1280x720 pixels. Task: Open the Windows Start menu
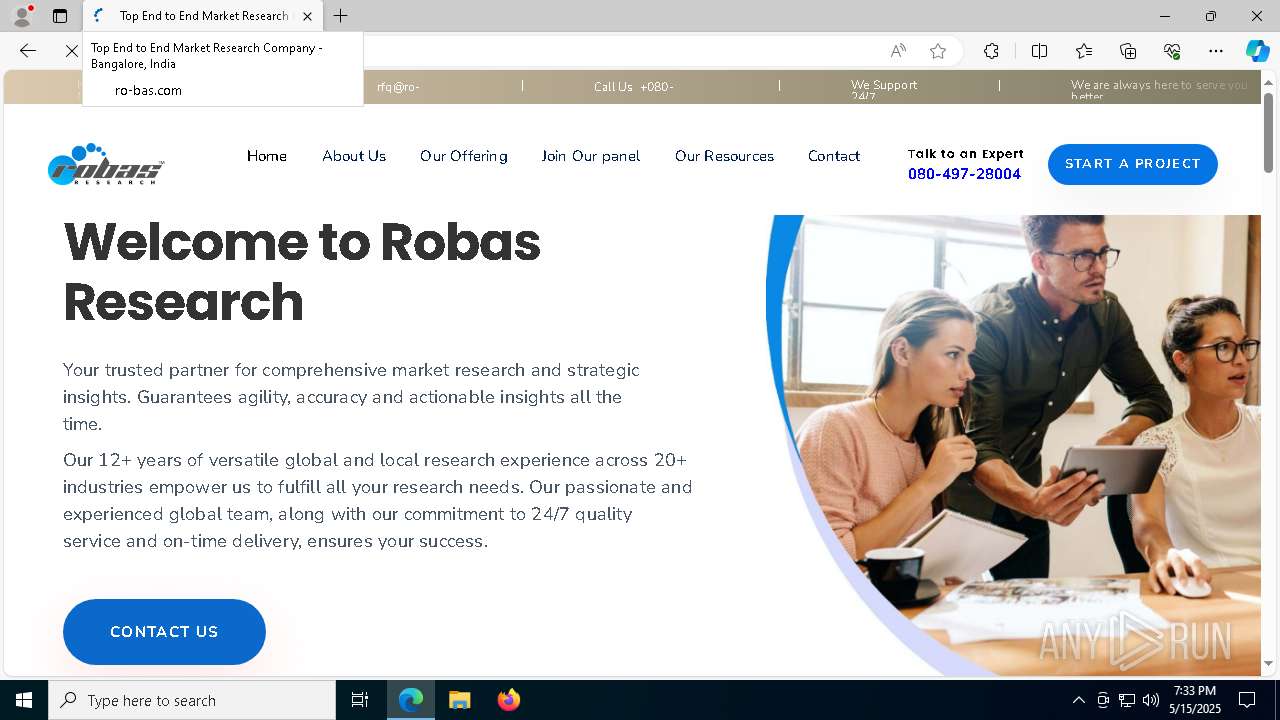pos(24,700)
